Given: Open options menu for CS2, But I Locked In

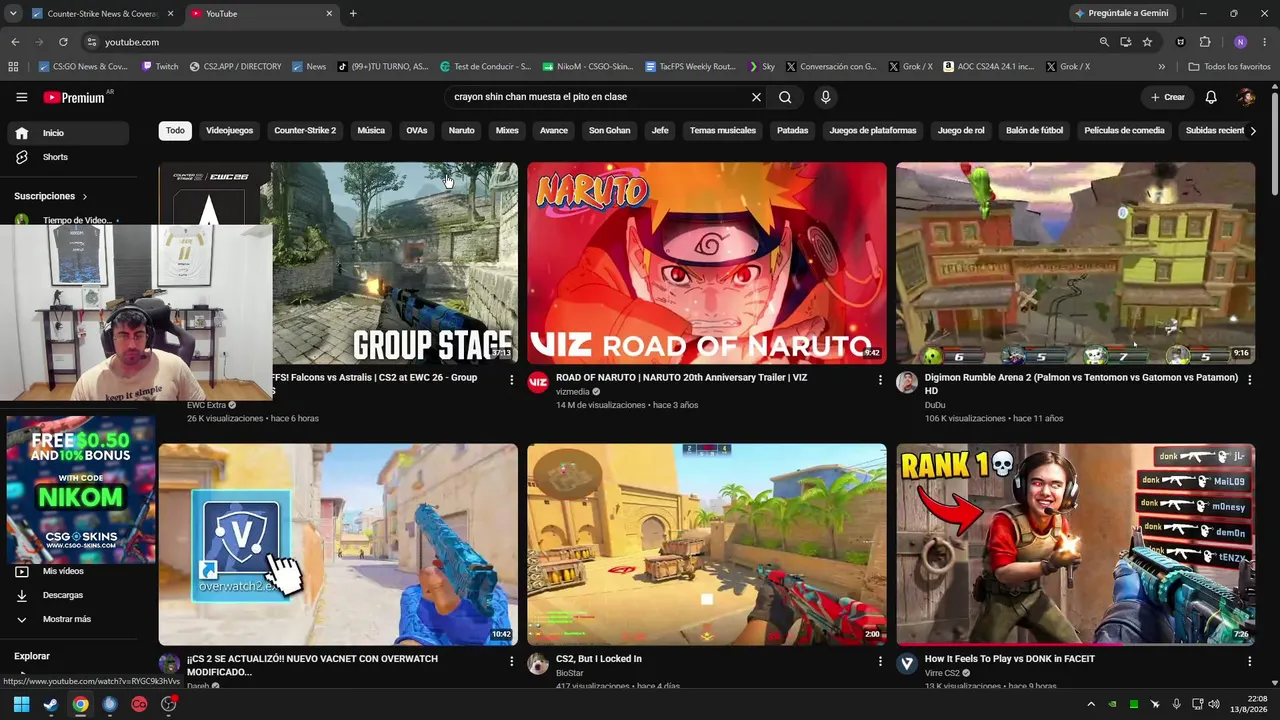Looking at the screenshot, I should (x=880, y=661).
